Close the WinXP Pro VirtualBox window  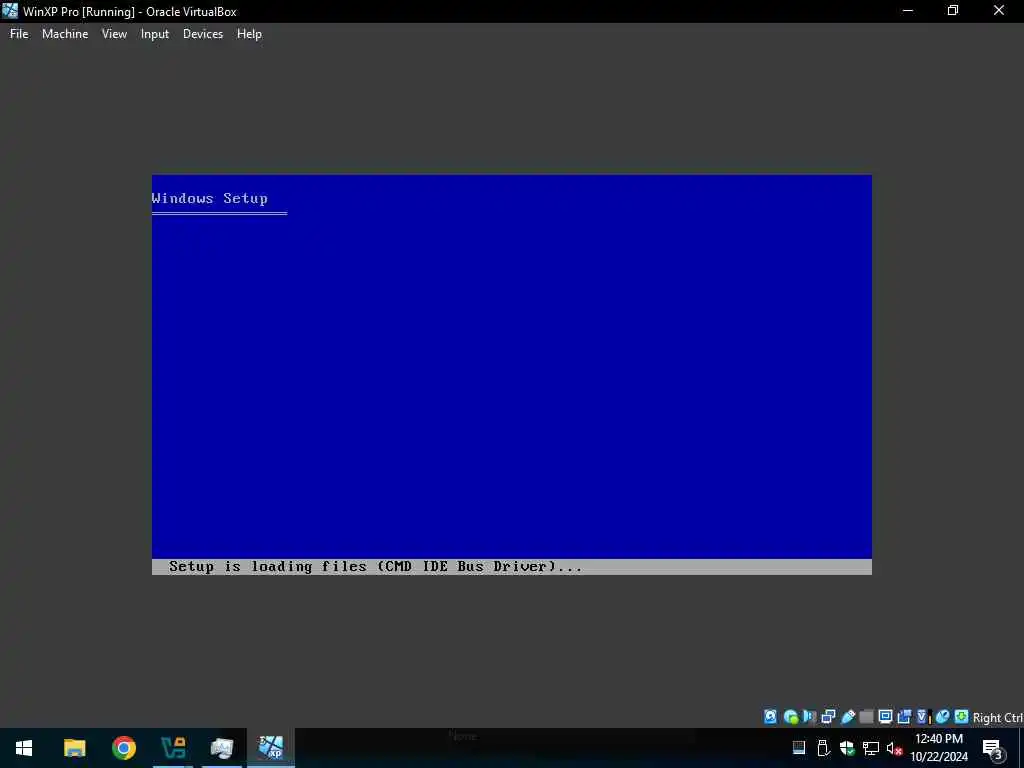999,11
